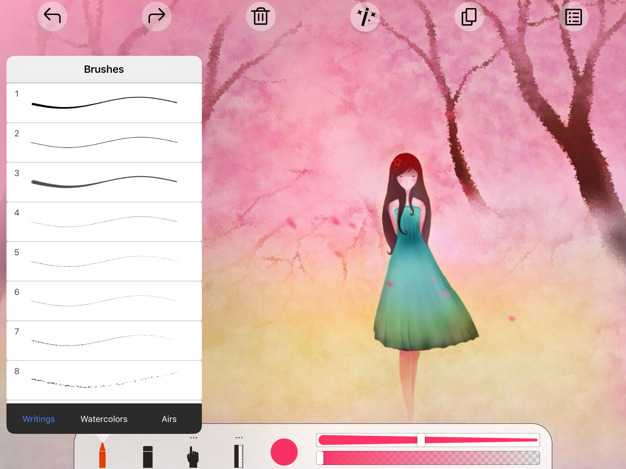Choose brush 1 from the list

coord(104,102)
